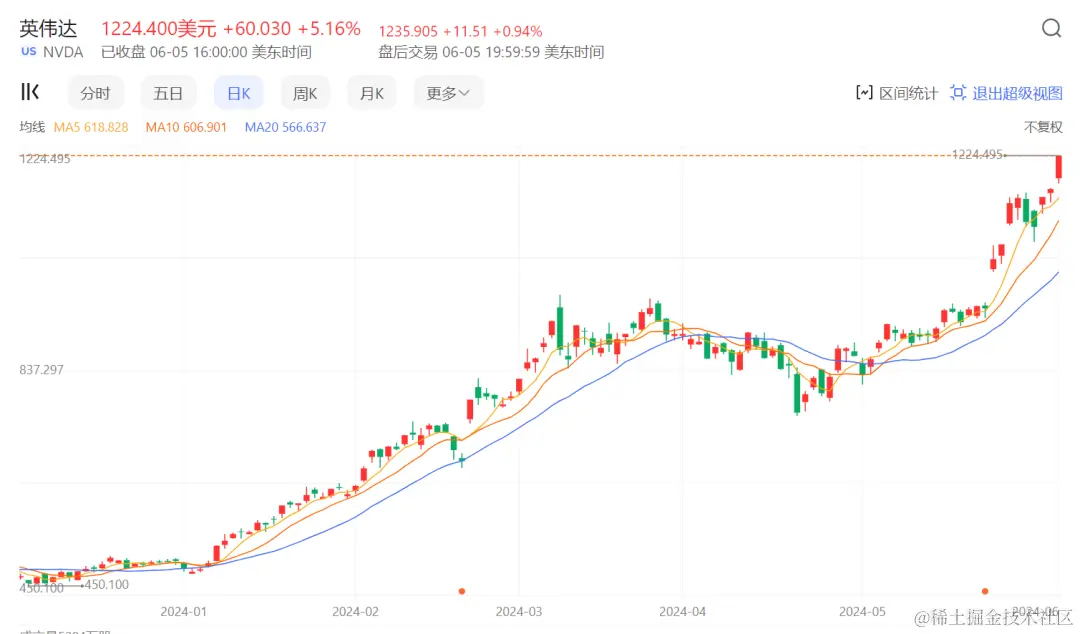Screen dimensions: 1080x634
Task: Click the MA5 618.828 indicator value
Action: click(91, 127)
